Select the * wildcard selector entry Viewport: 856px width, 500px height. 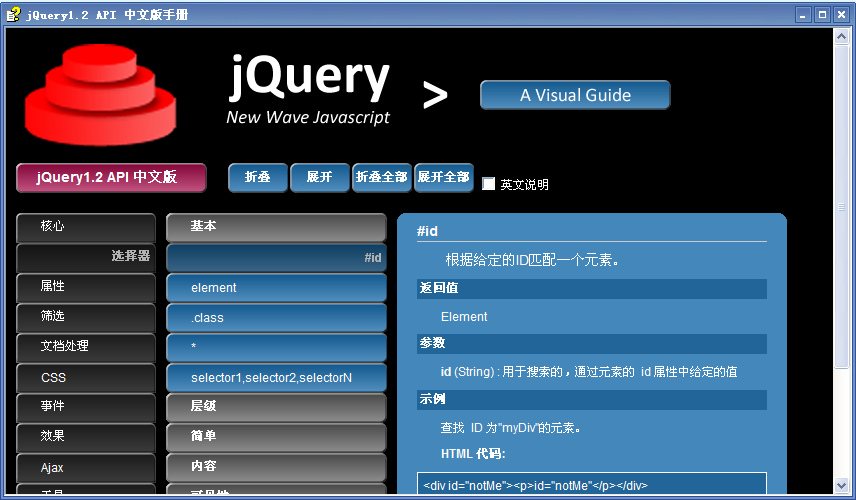(x=276, y=347)
